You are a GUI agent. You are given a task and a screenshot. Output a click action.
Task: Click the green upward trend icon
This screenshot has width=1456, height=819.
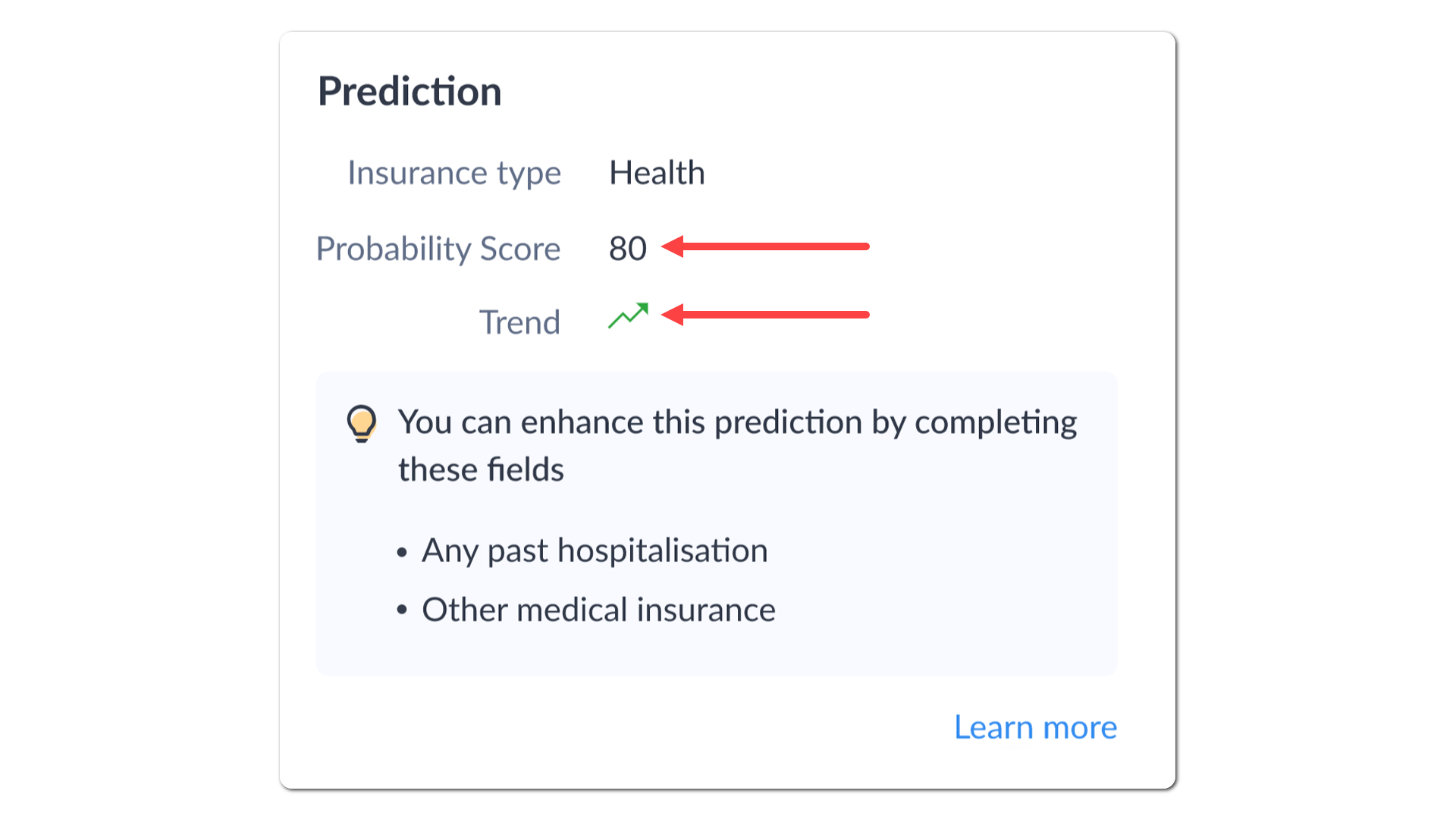coord(628,315)
